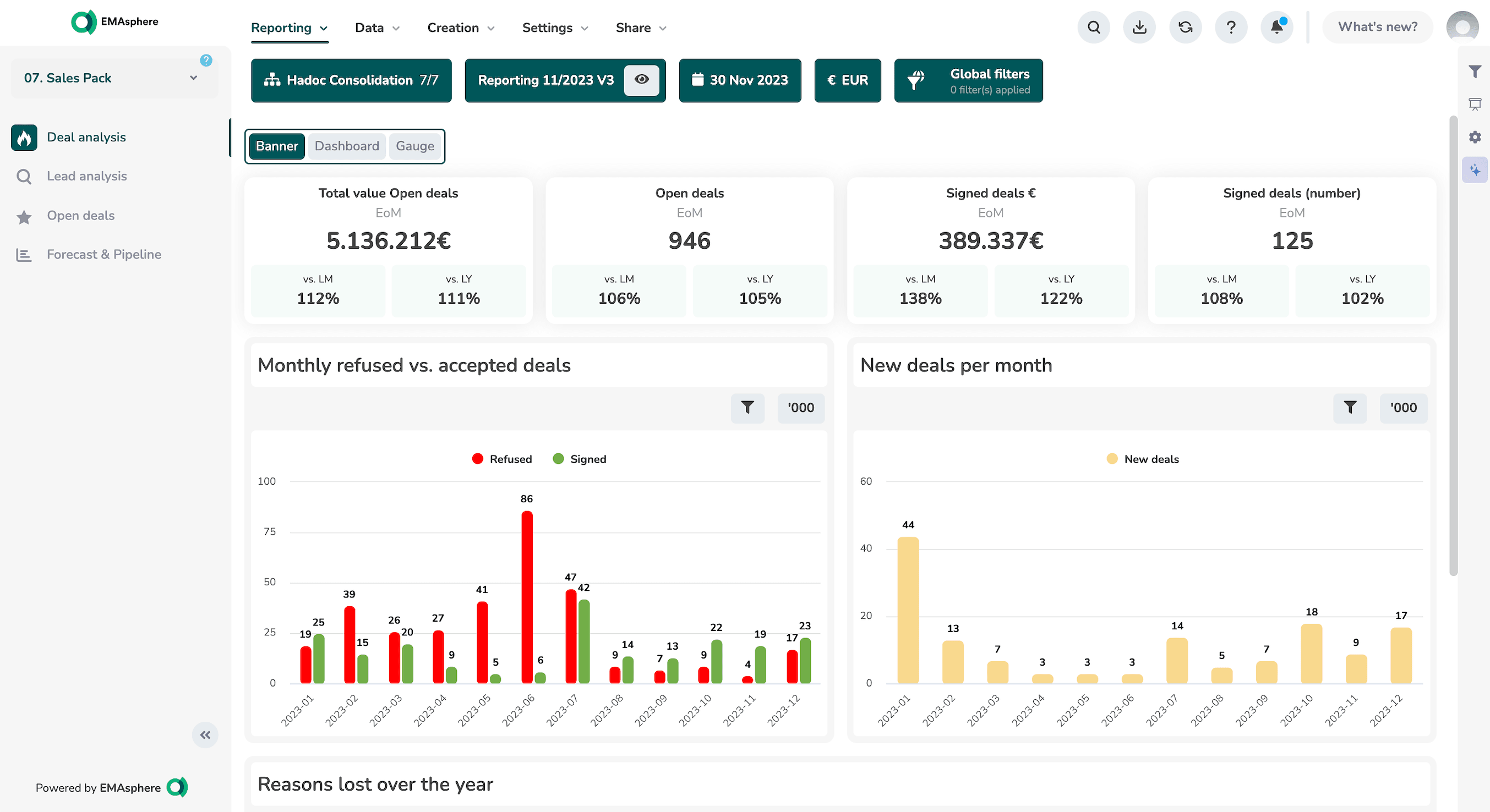
Task: Toggle '000 units on Monthly refused chart
Action: point(800,408)
